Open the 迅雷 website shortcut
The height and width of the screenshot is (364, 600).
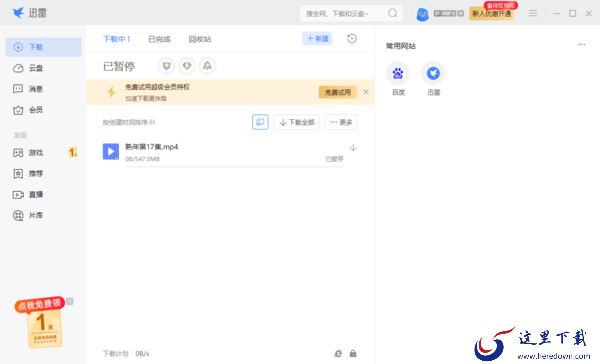tap(433, 79)
